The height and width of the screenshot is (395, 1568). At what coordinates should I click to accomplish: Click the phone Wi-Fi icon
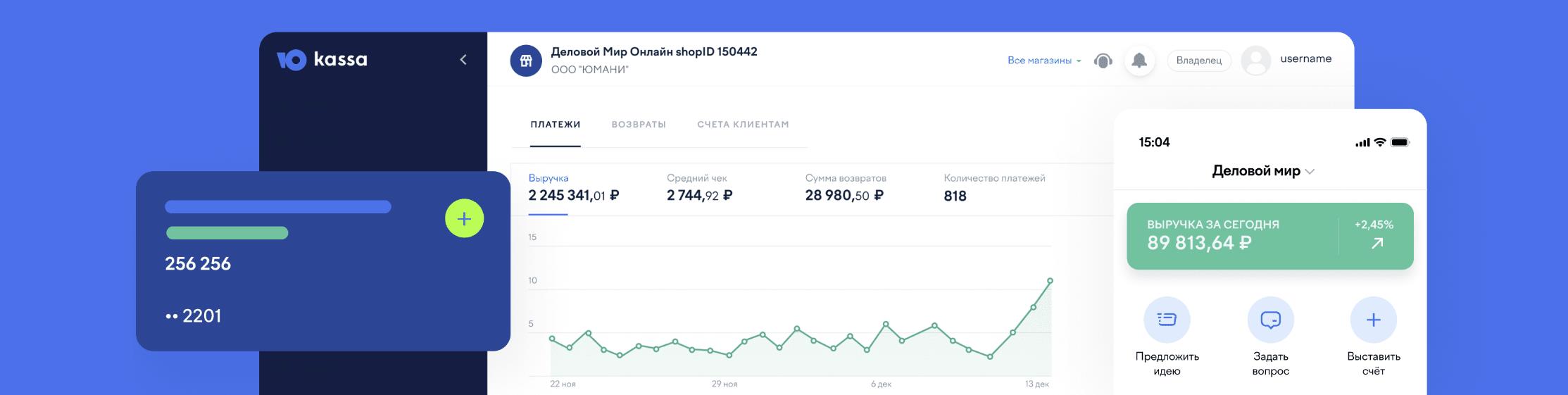click(x=1380, y=142)
